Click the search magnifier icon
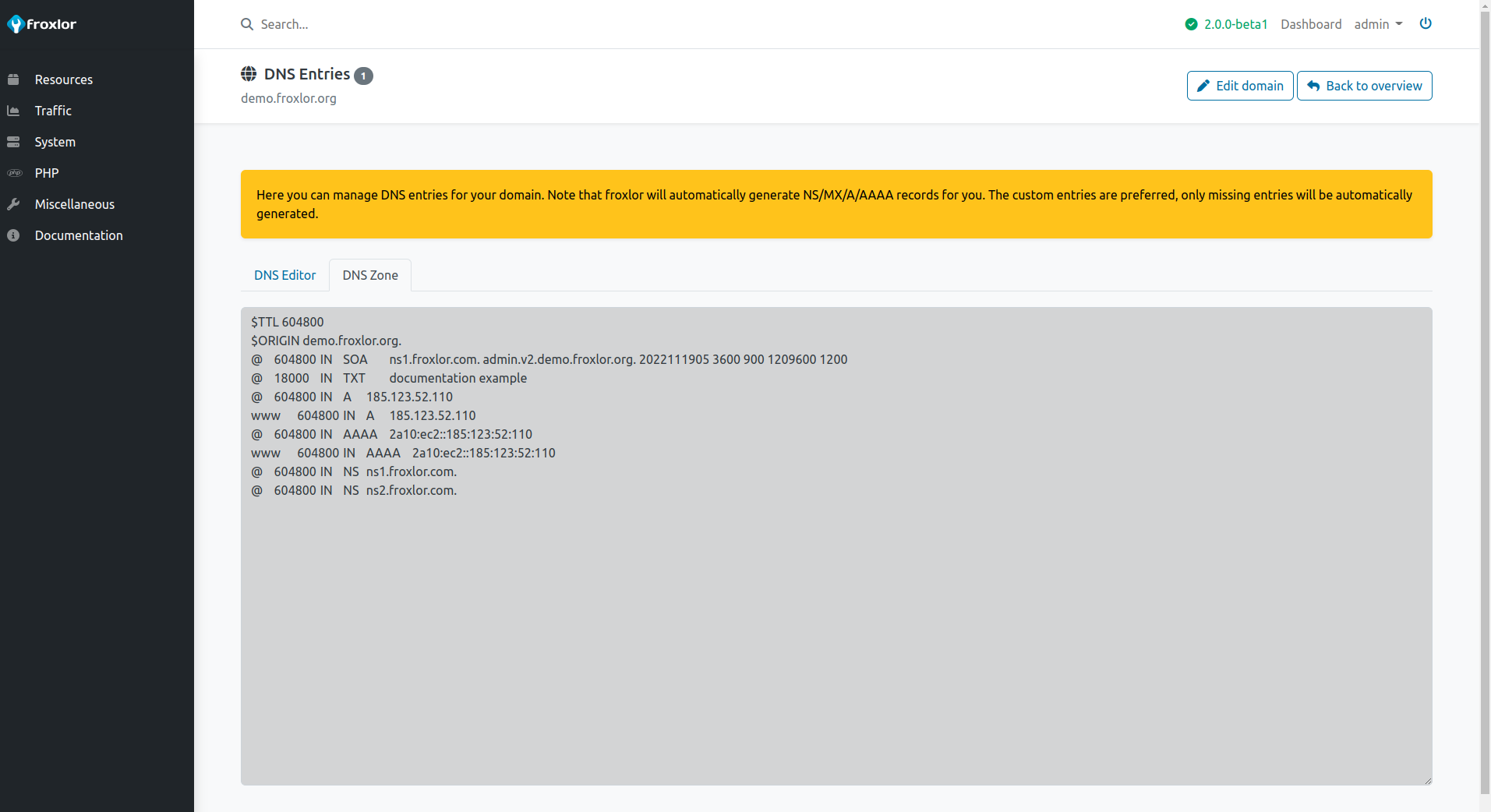This screenshot has width=1491, height=812. point(247,24)
